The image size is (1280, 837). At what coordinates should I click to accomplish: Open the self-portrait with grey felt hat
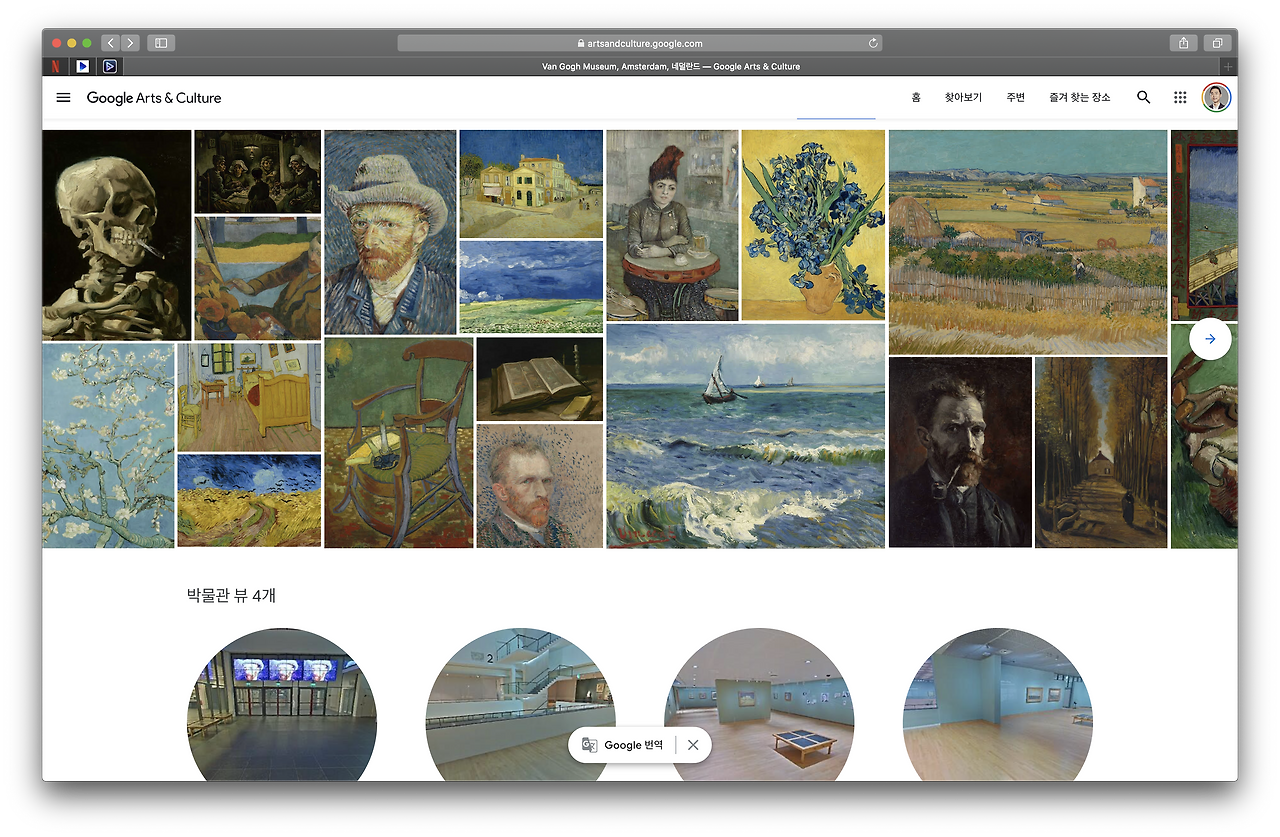click(x=390, y=232)
